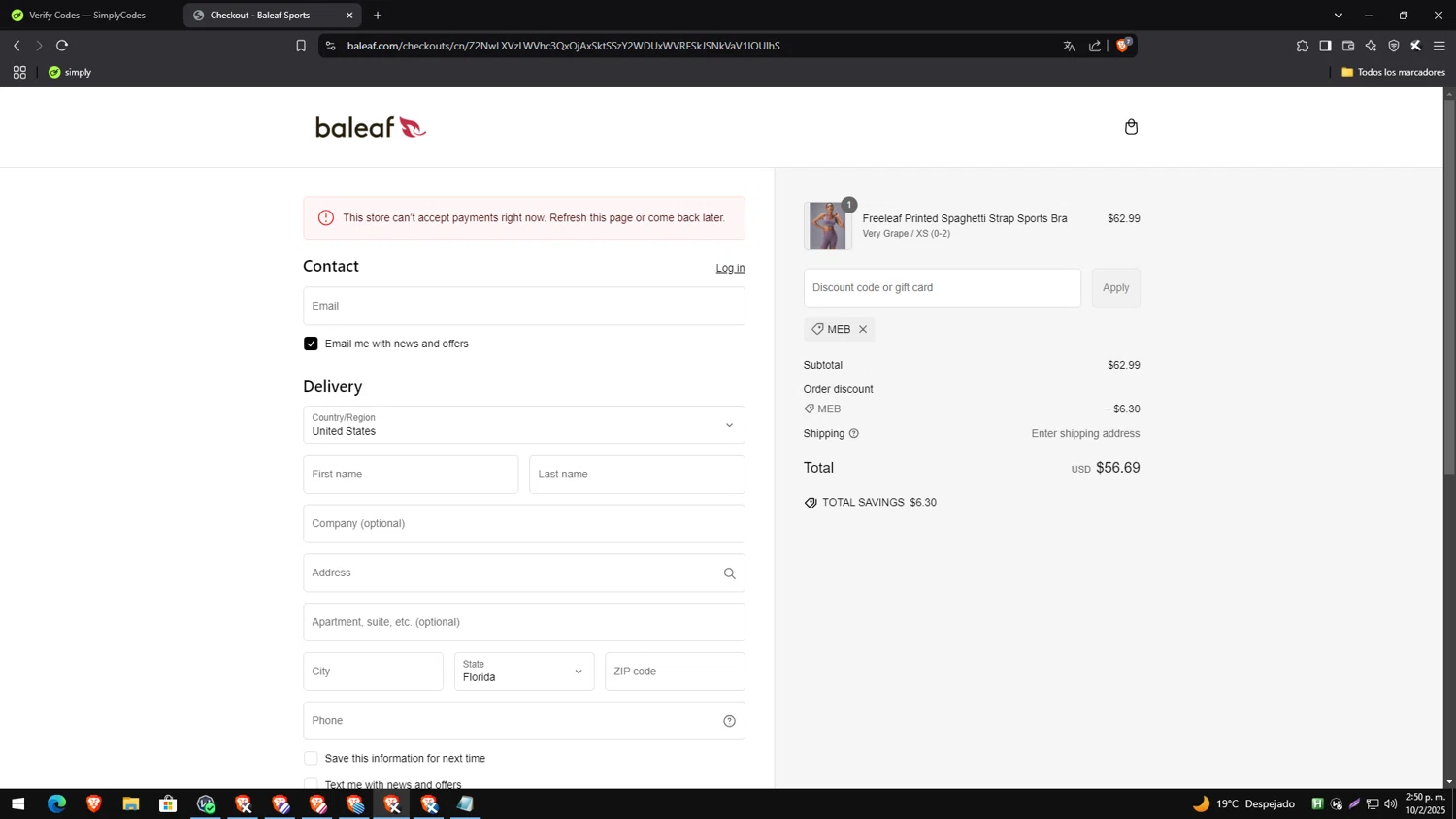Screen dimensions: 1456x819
Task: Open the State dropdown showing Florida
Action: [524, 672]
